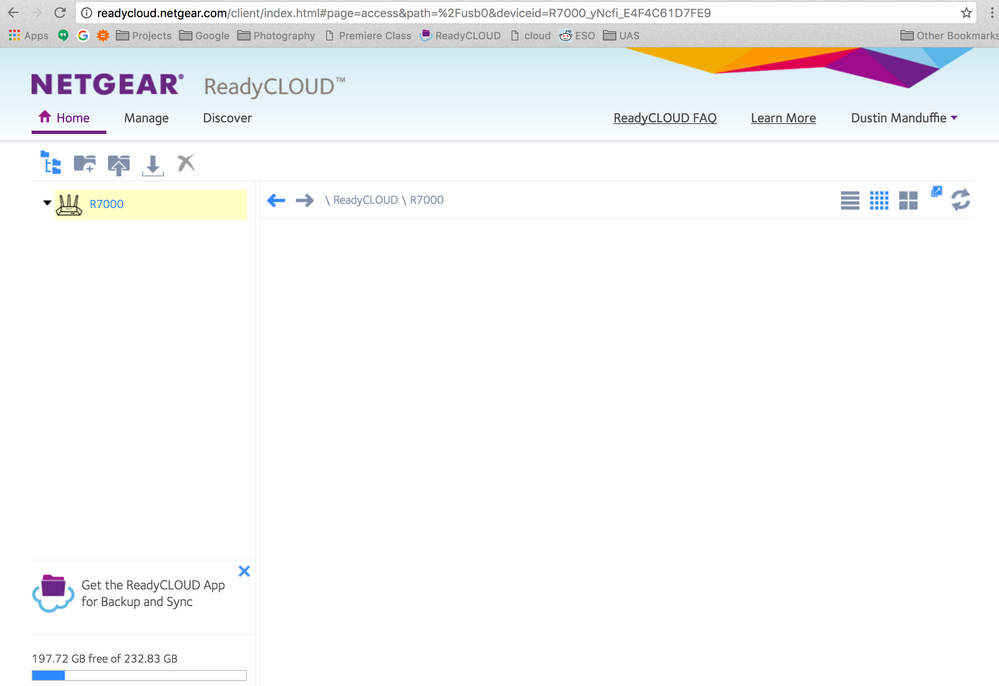This screenshot has width=999, height=686.
Task: Navigate back with the blue left arrow
Action: click(276, 201)
